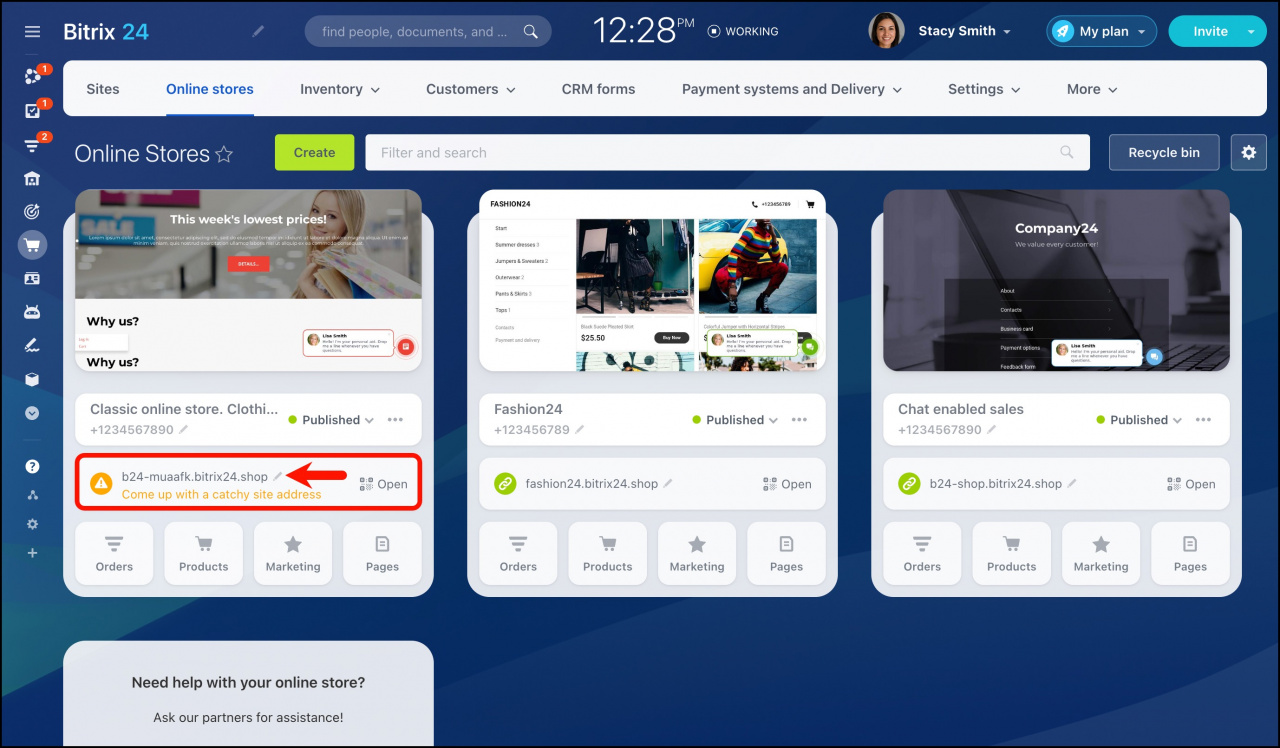Open the e-signature pen icon in sidebar
The width and height of the screenshot is (1280, 748).
click(32, 345)
